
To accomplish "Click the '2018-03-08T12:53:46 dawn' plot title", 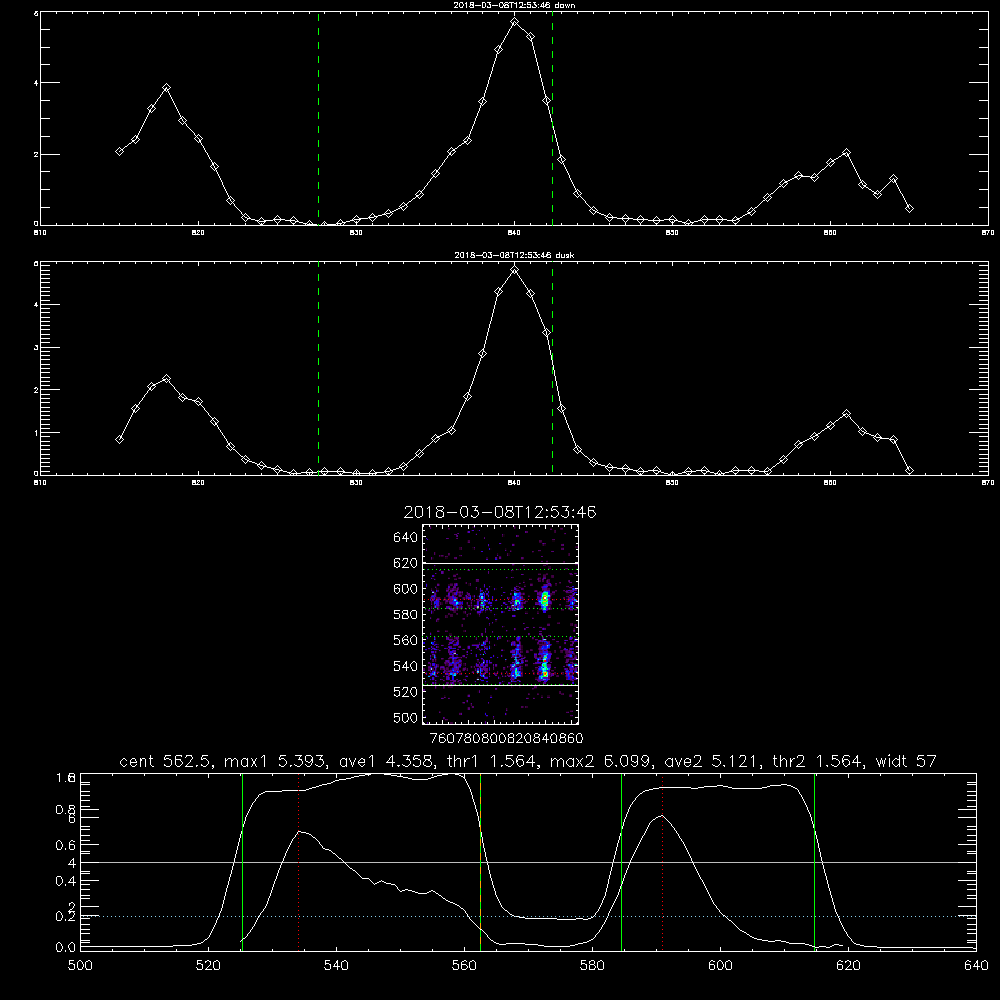I will 514,5.
